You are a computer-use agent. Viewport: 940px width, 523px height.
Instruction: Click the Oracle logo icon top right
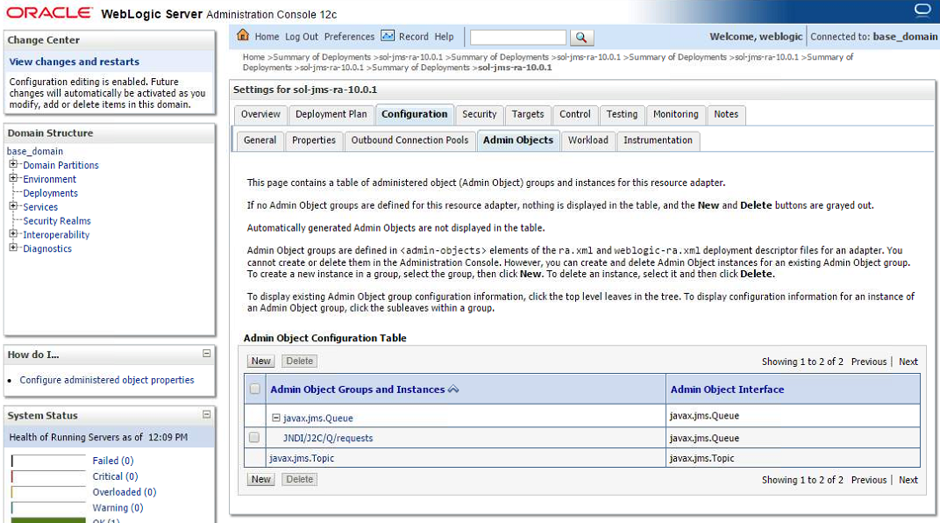(x=922, y=10)
